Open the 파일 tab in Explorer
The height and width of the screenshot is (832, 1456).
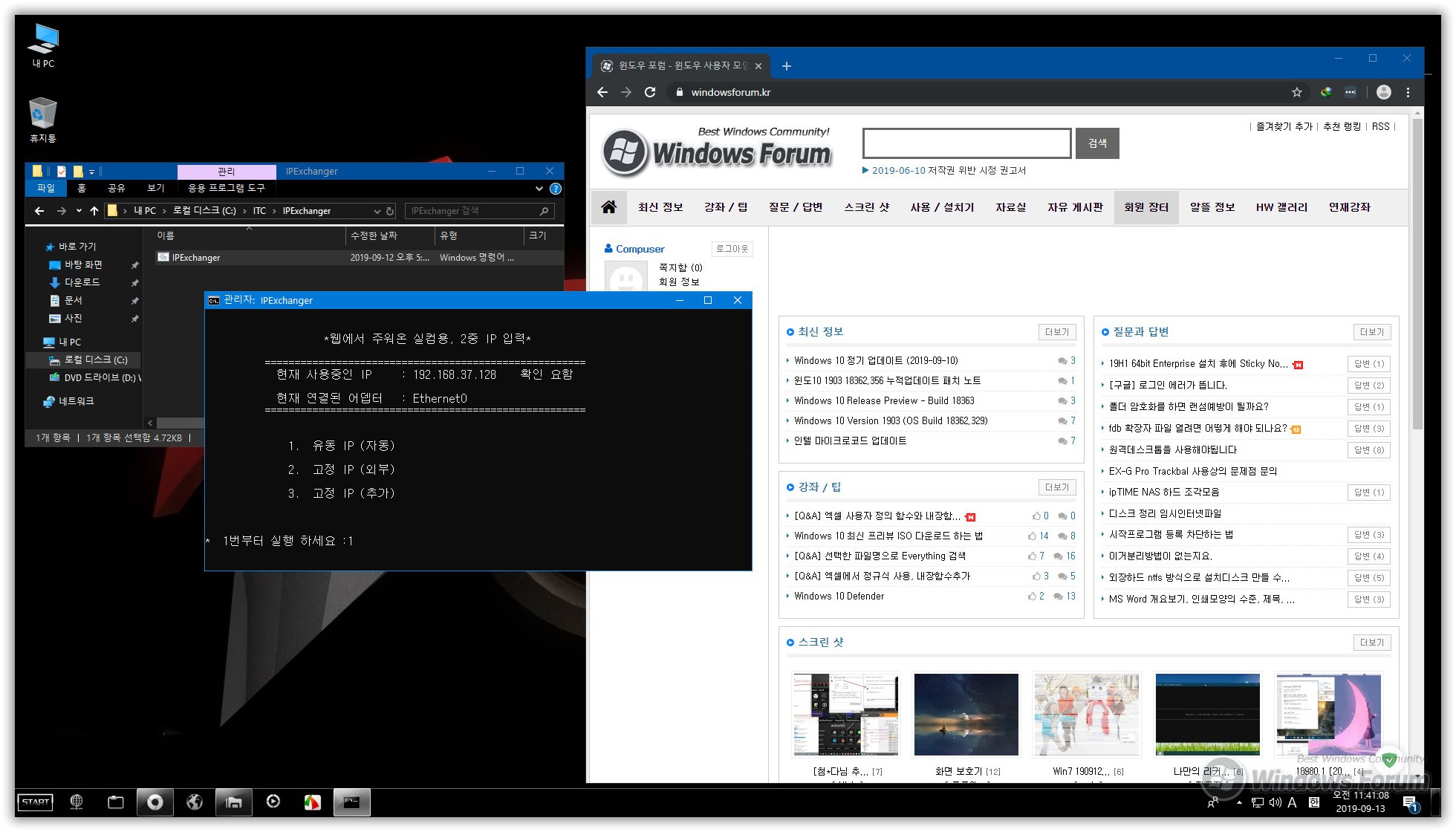(46, 189)
